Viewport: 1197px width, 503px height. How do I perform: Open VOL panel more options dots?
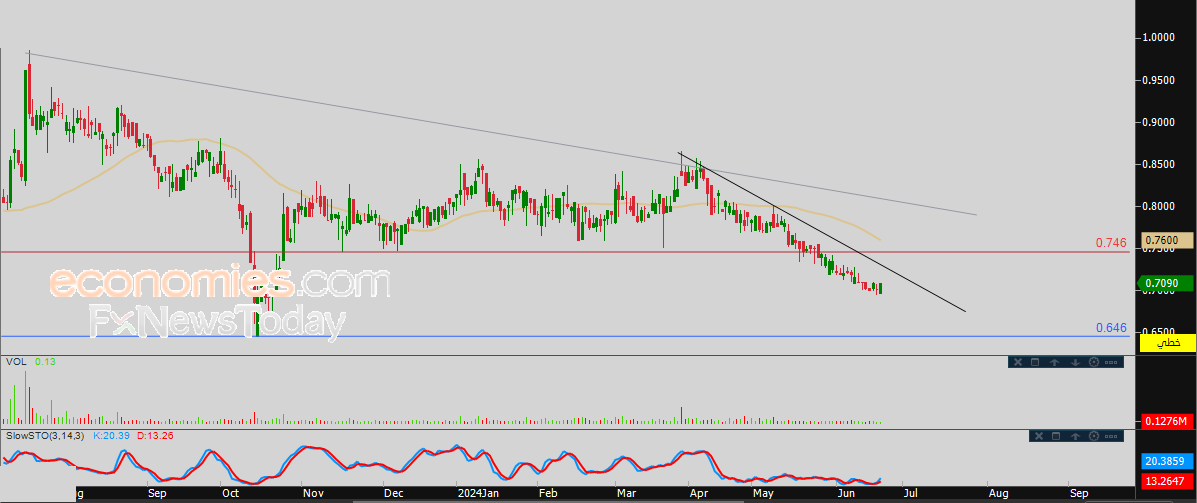1112,362
